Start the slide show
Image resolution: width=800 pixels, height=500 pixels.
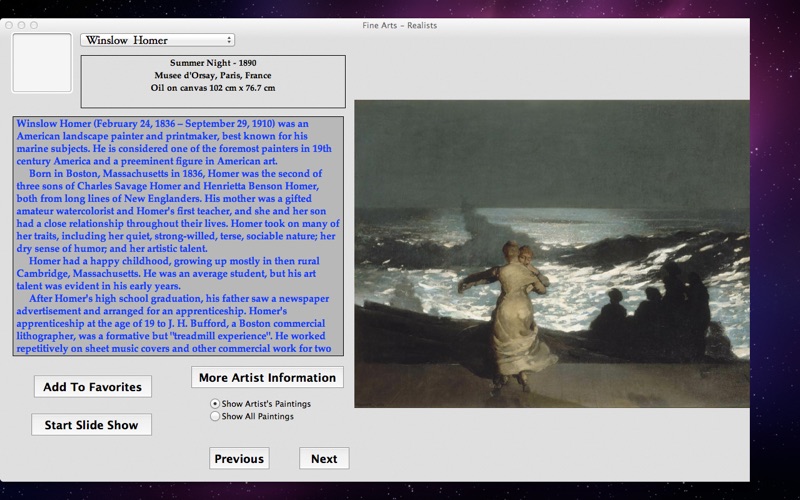pyautogui.click(x=91, y=424)
